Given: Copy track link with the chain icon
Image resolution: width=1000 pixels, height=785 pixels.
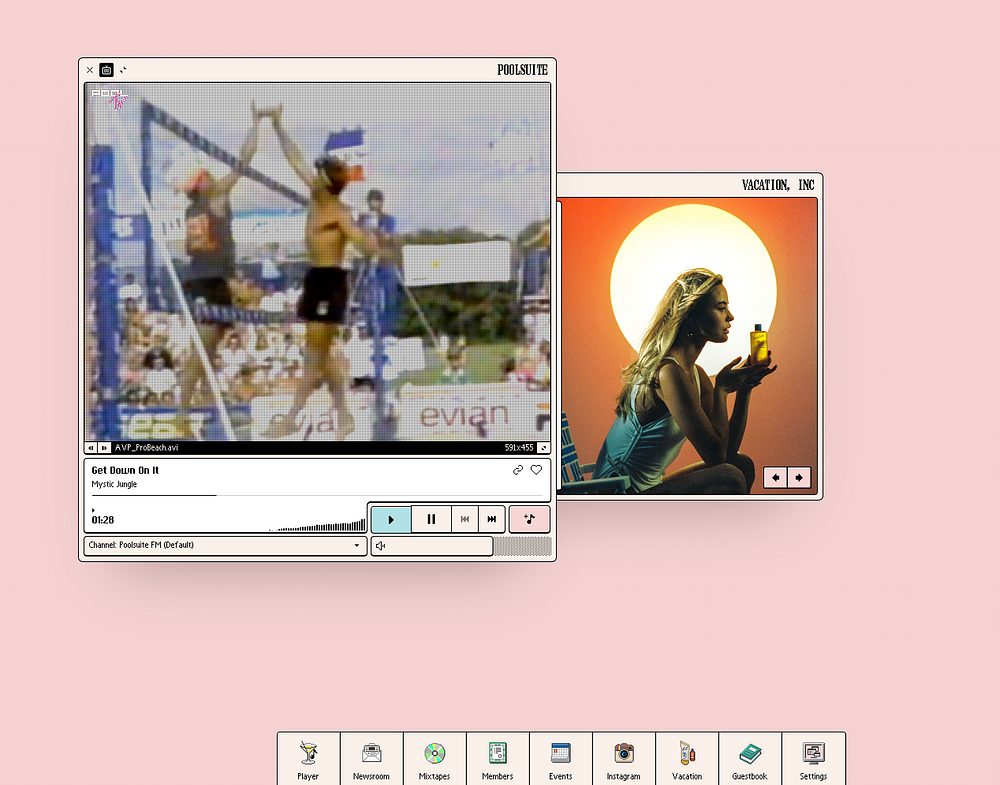Looking at the screenshot, I should [x=518, y=470].
